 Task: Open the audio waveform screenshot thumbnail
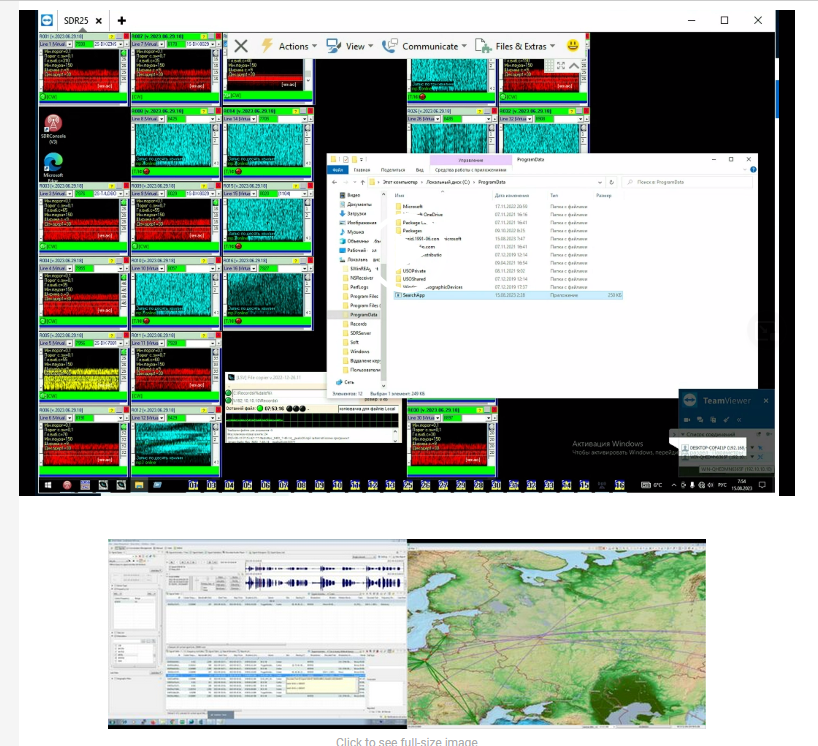pos(257,633)
